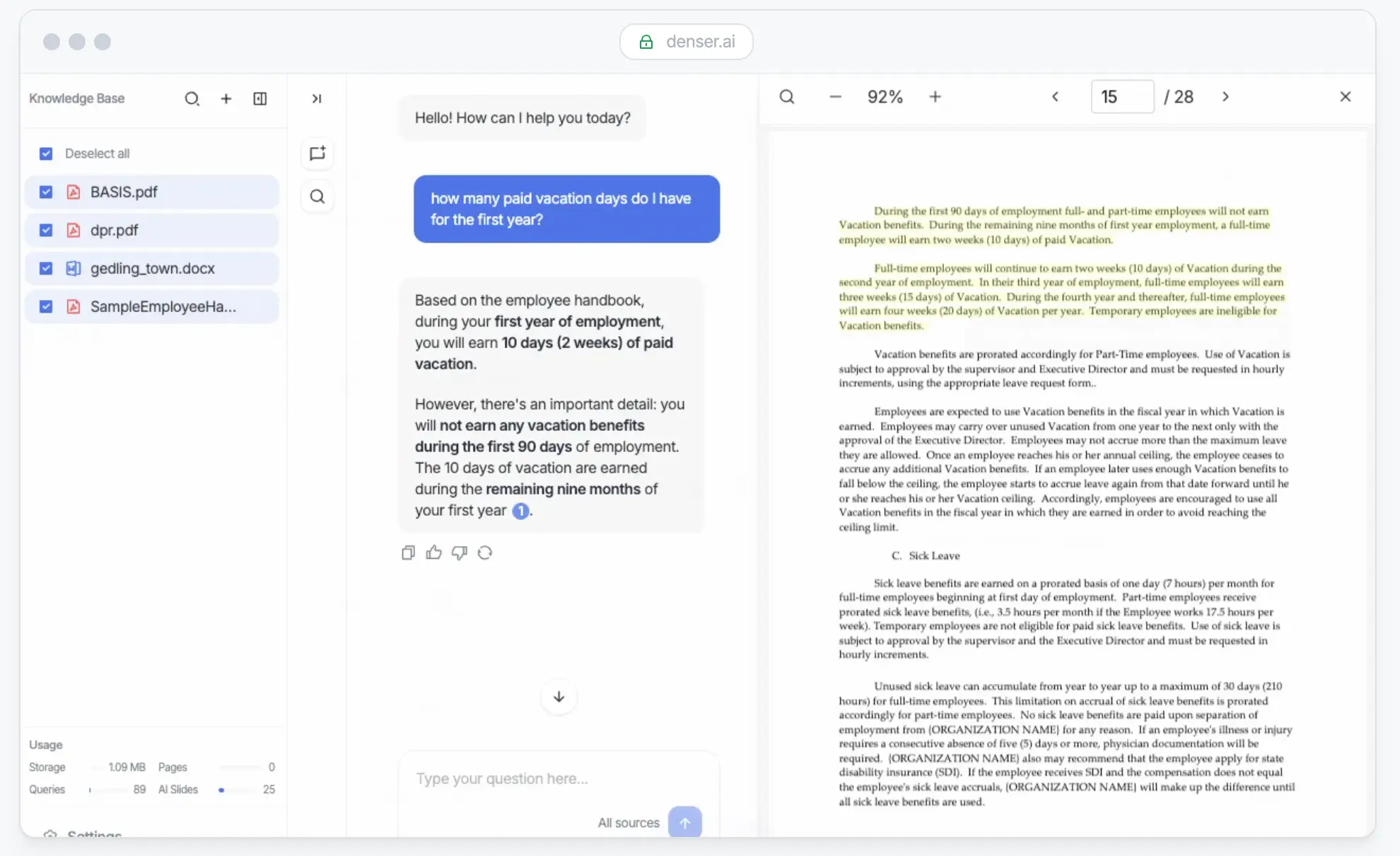Viewport: 1400px width, 856px height.
Task: Start a new chat conversation
Action: click(x=317, y=154)
